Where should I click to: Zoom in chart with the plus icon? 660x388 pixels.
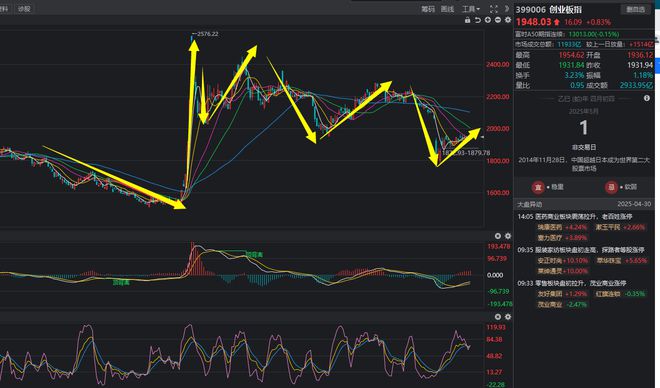coord(487,20)
